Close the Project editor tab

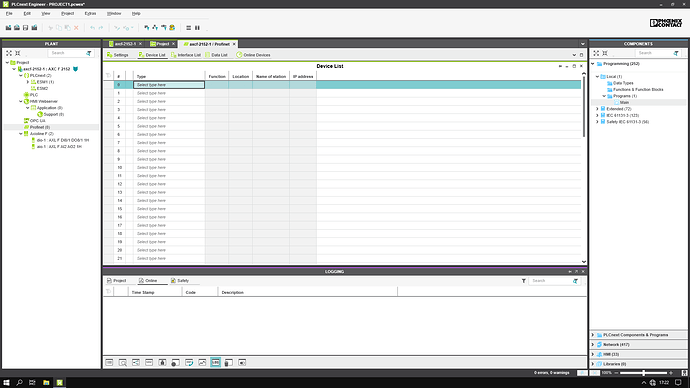173,44
